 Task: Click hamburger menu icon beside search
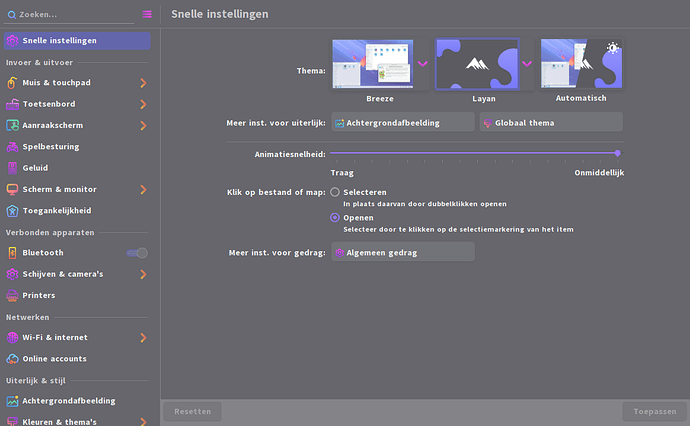[x=147, y=15]
